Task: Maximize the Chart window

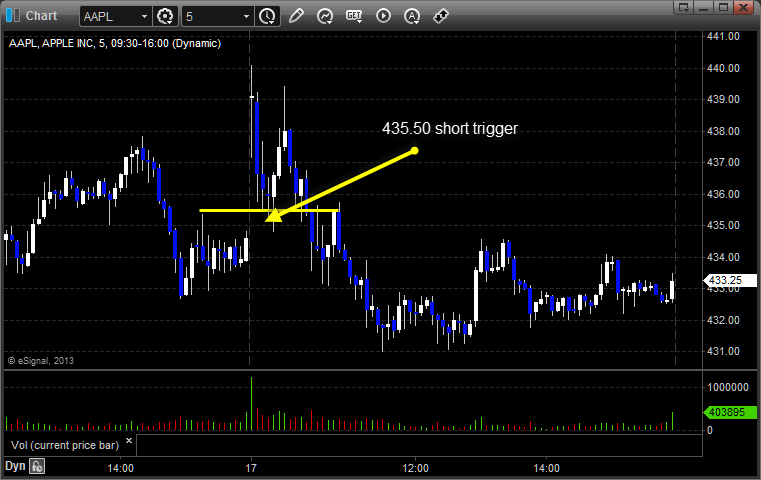Action: (723, 7)
